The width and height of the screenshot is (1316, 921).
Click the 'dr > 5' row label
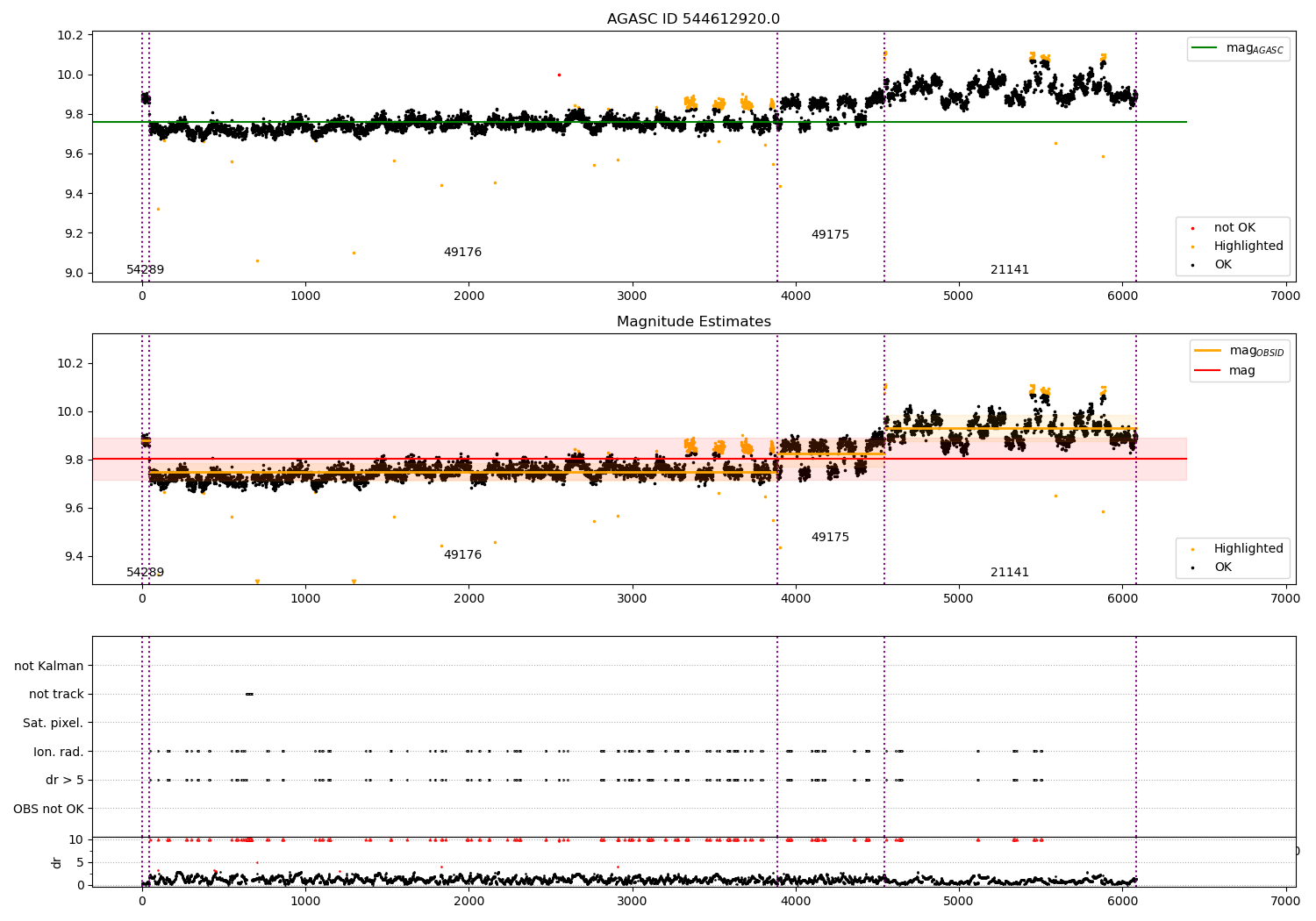[x=65, y=780]
